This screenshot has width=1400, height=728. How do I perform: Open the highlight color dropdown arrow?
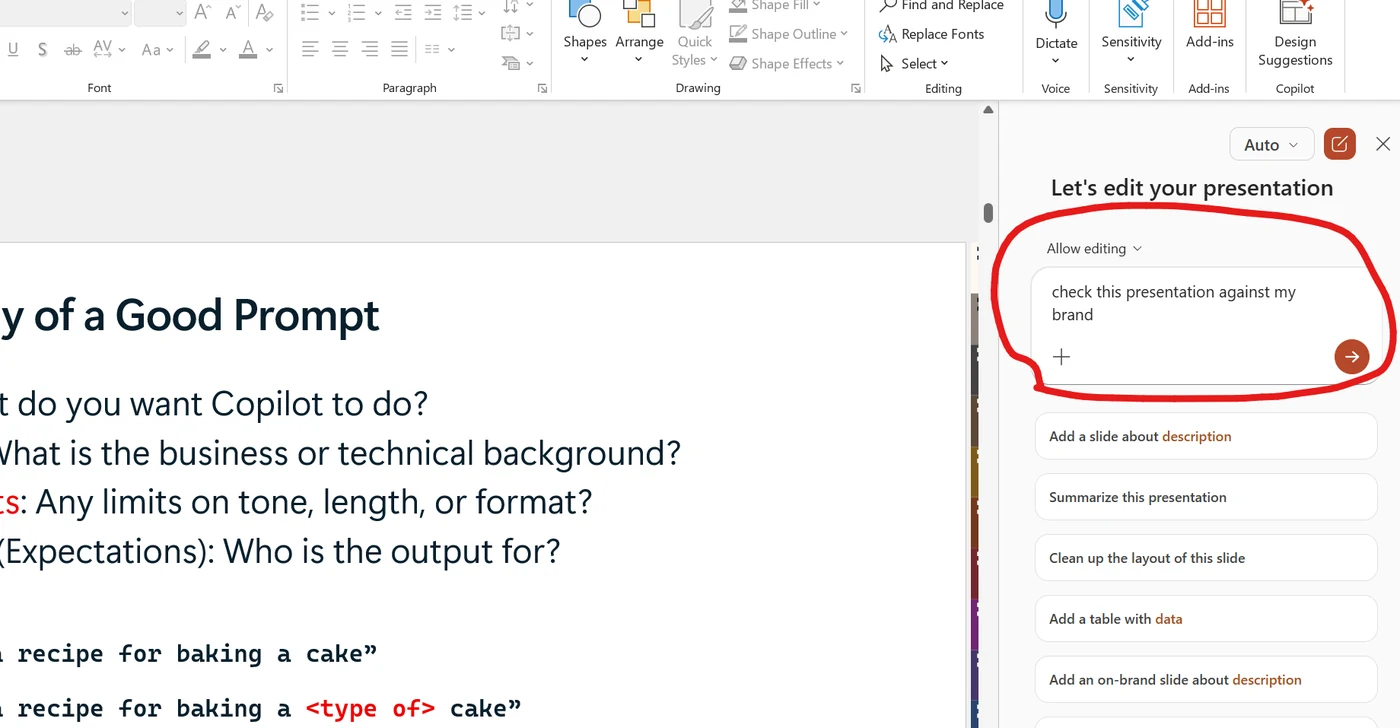[x=221, y=49]
